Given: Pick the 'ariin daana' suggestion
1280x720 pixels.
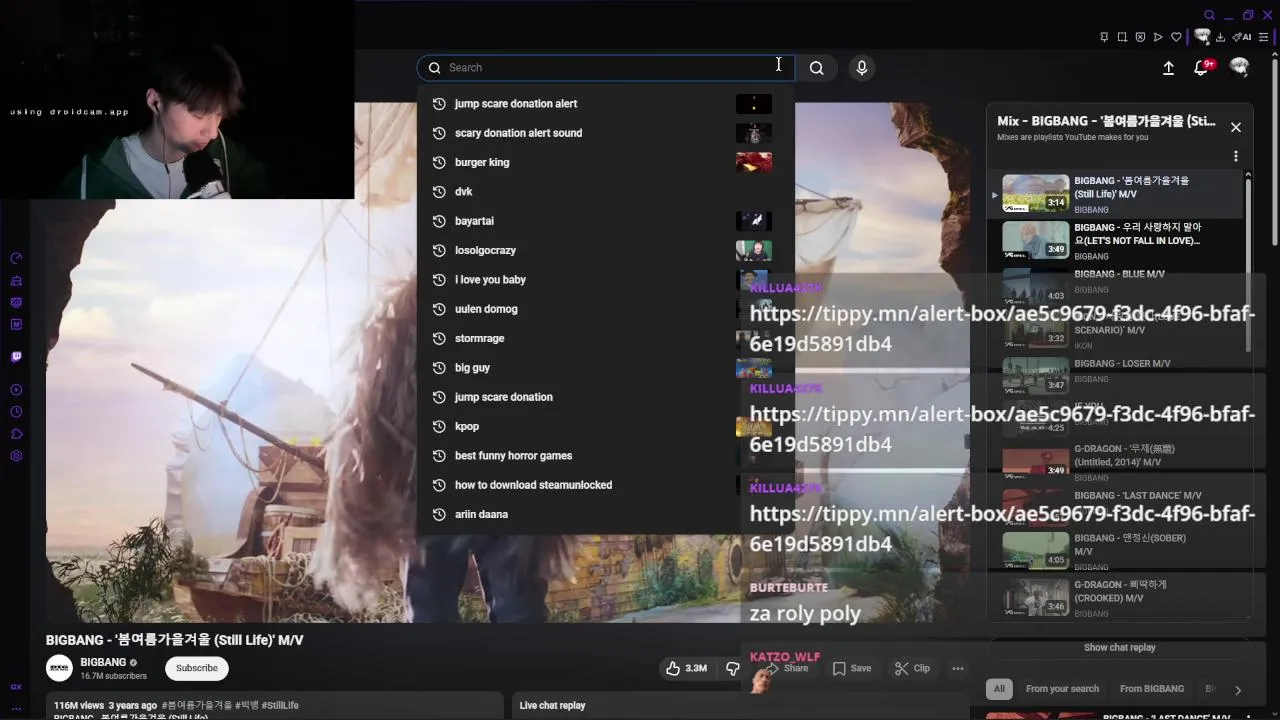Looking at the screenshot, I should (x=606, y=514).
